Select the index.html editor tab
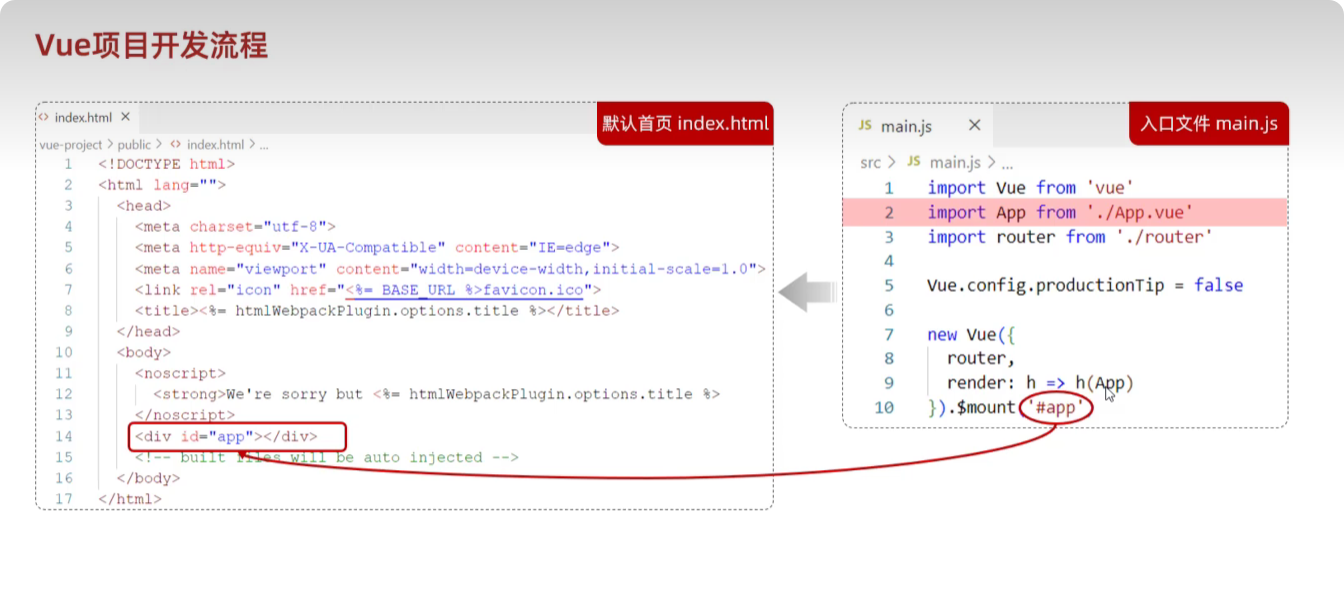The width and height of the screenshot is (1344, 593). [84, 117]
